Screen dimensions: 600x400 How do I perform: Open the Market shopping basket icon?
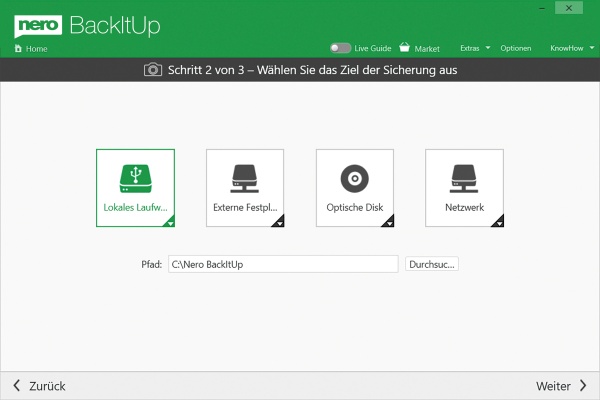pos(404,47)
